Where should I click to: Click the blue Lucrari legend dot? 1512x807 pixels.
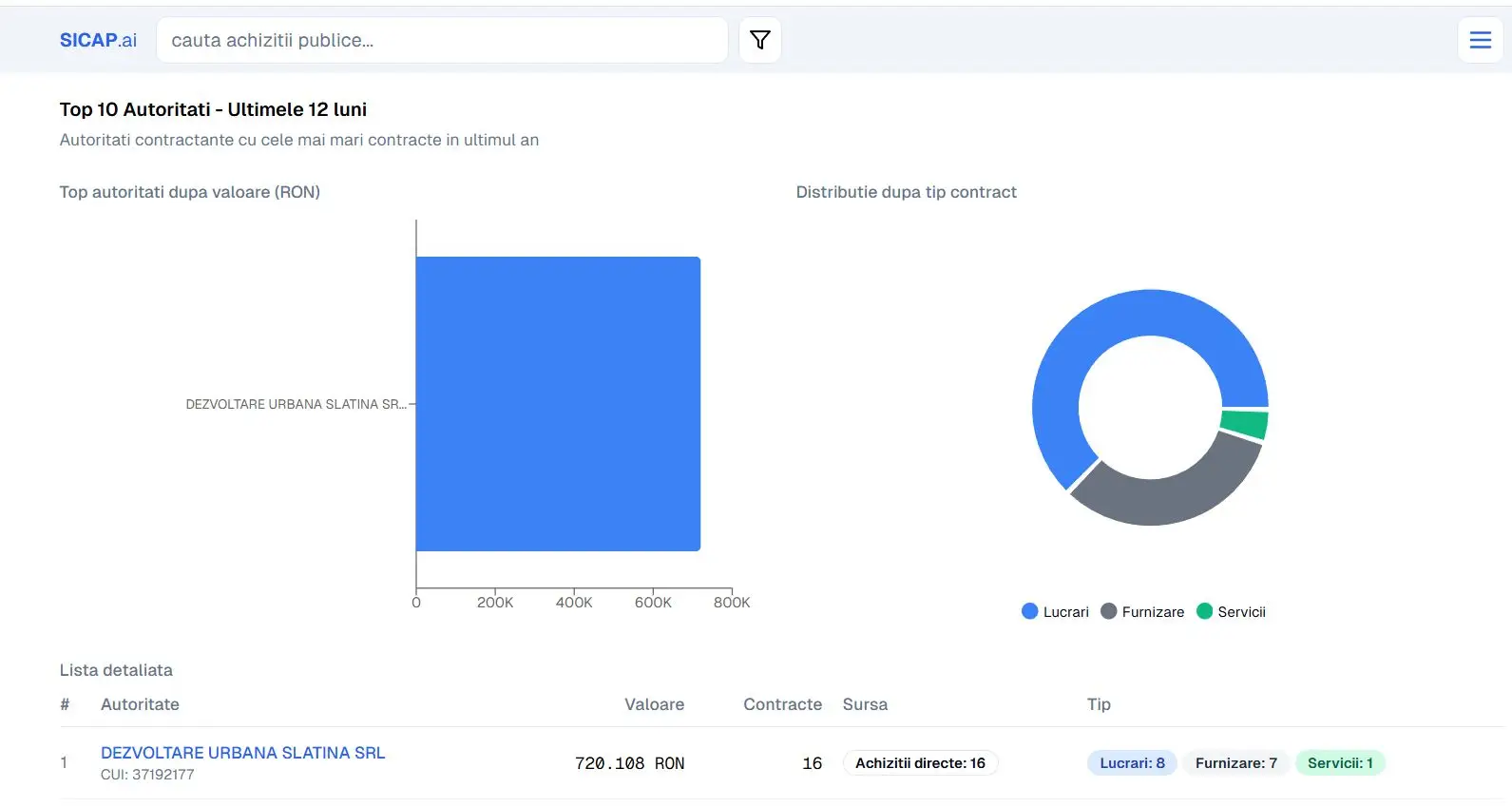click(1029, 611)
